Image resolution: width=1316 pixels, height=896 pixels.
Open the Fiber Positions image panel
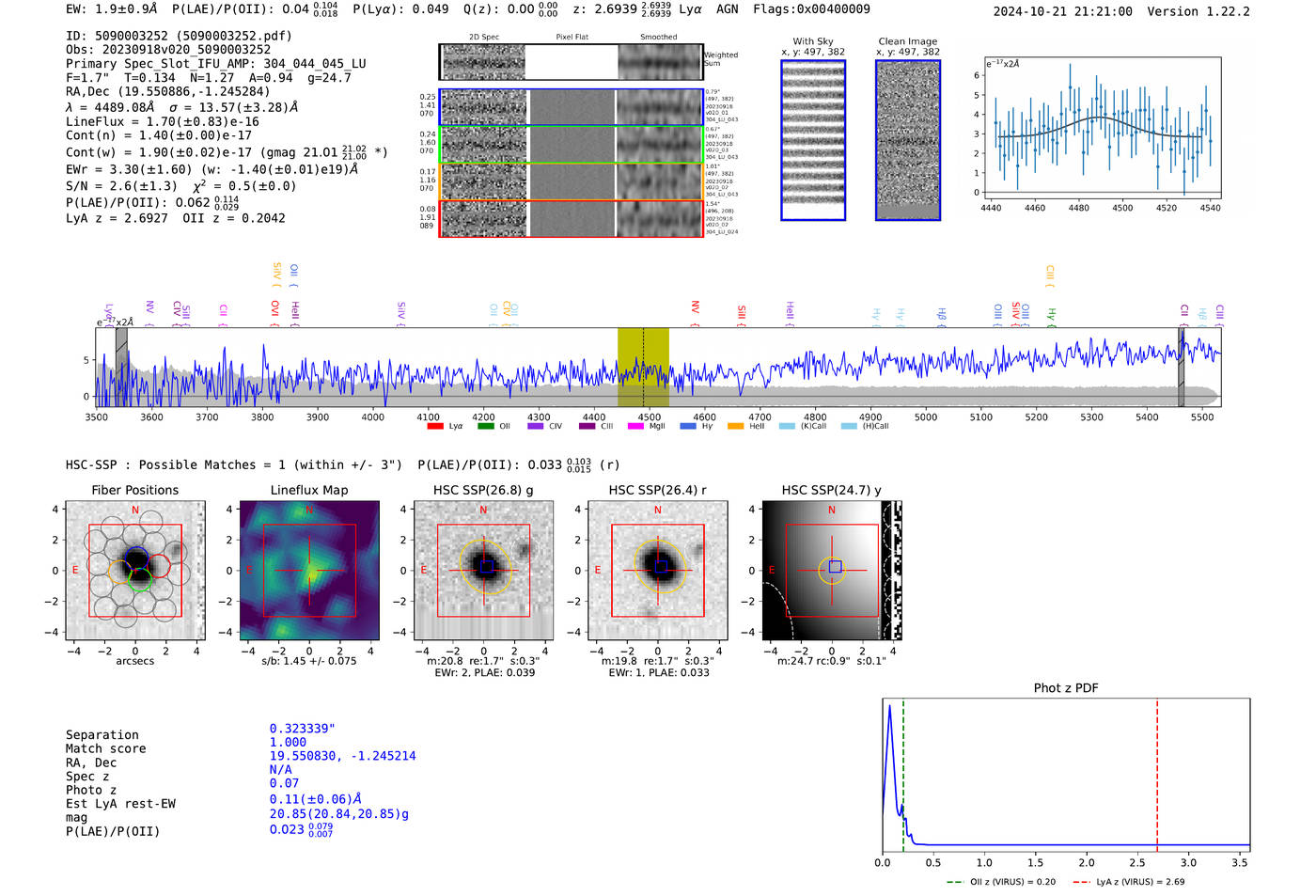(x=134, y=571)
